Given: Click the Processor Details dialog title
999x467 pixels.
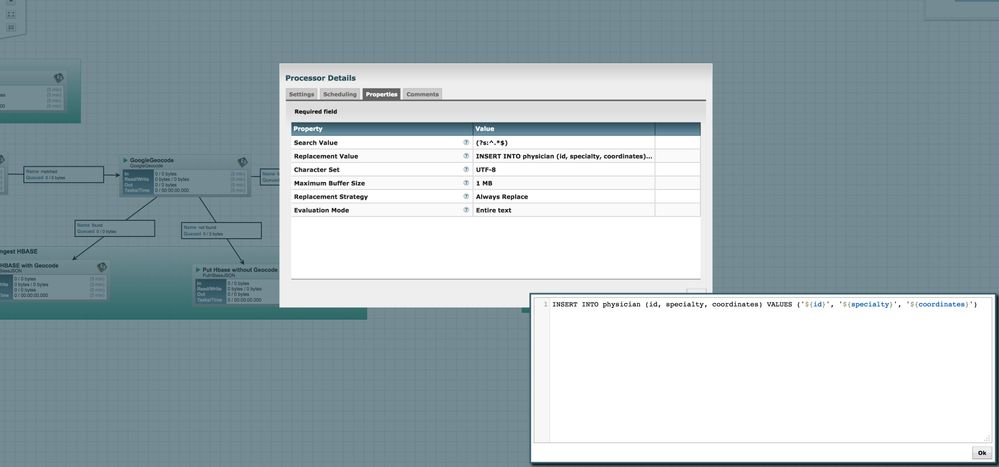Looking at the screenshot, I should 320,78.
